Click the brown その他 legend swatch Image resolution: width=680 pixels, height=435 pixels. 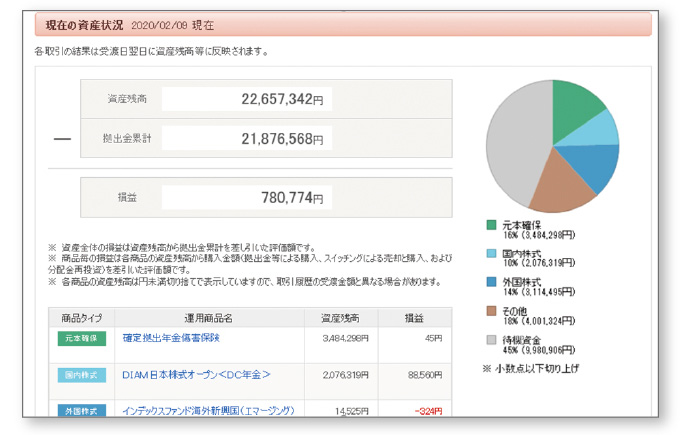(x=492, y=312)
